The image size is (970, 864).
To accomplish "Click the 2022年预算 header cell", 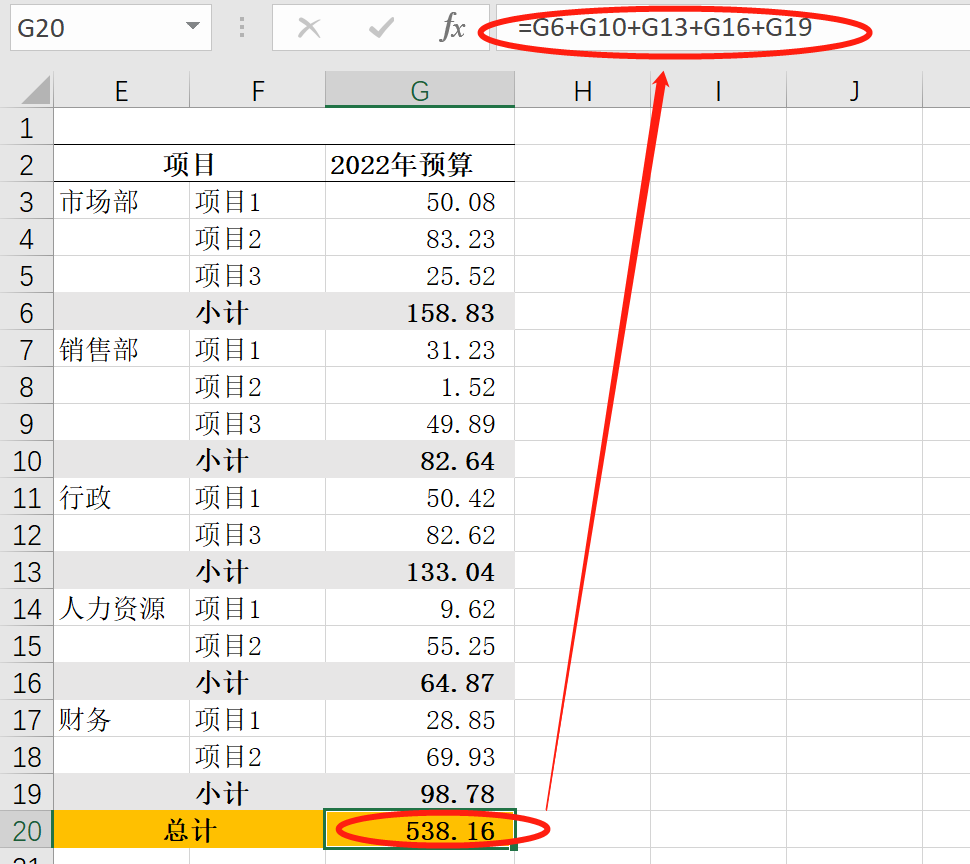I will pyautogui.click(x=420, y=165).
